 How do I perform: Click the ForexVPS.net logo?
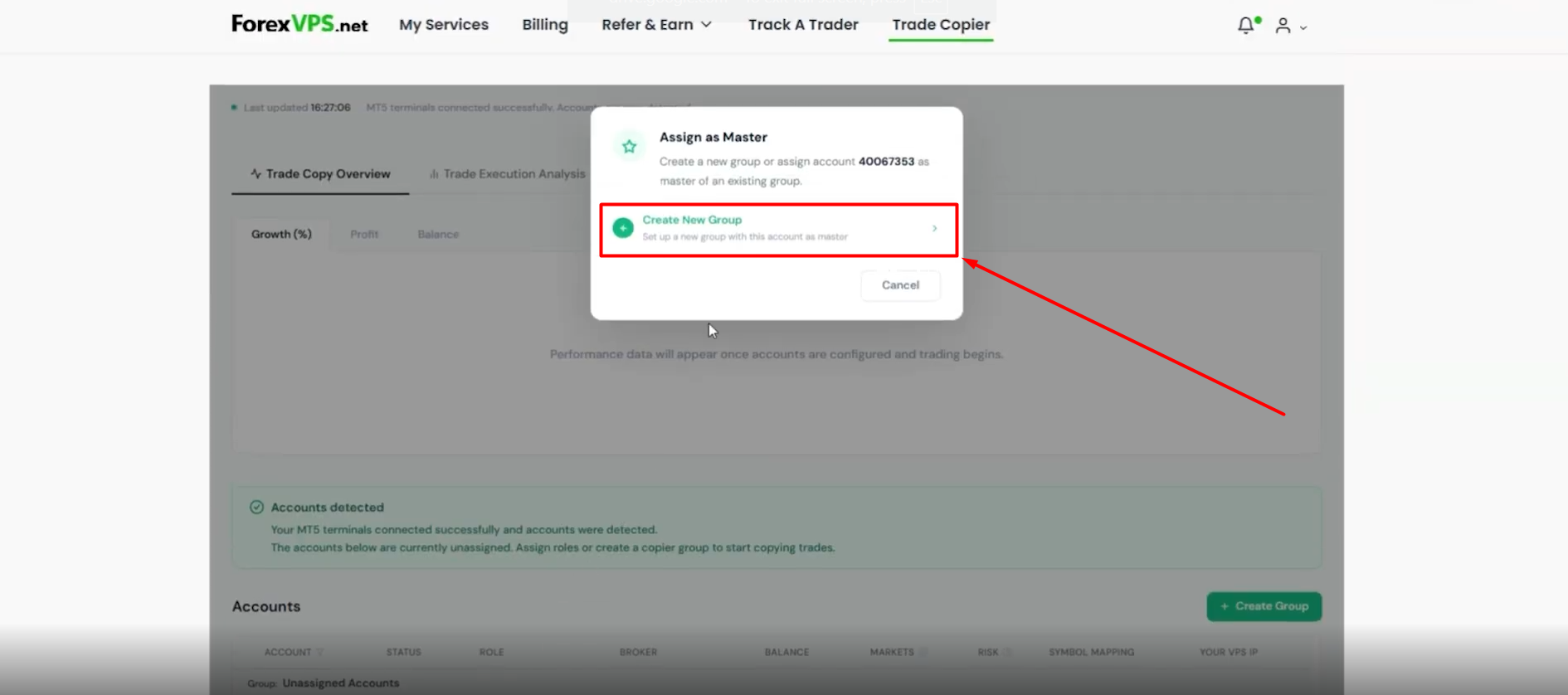pos(299,24)
